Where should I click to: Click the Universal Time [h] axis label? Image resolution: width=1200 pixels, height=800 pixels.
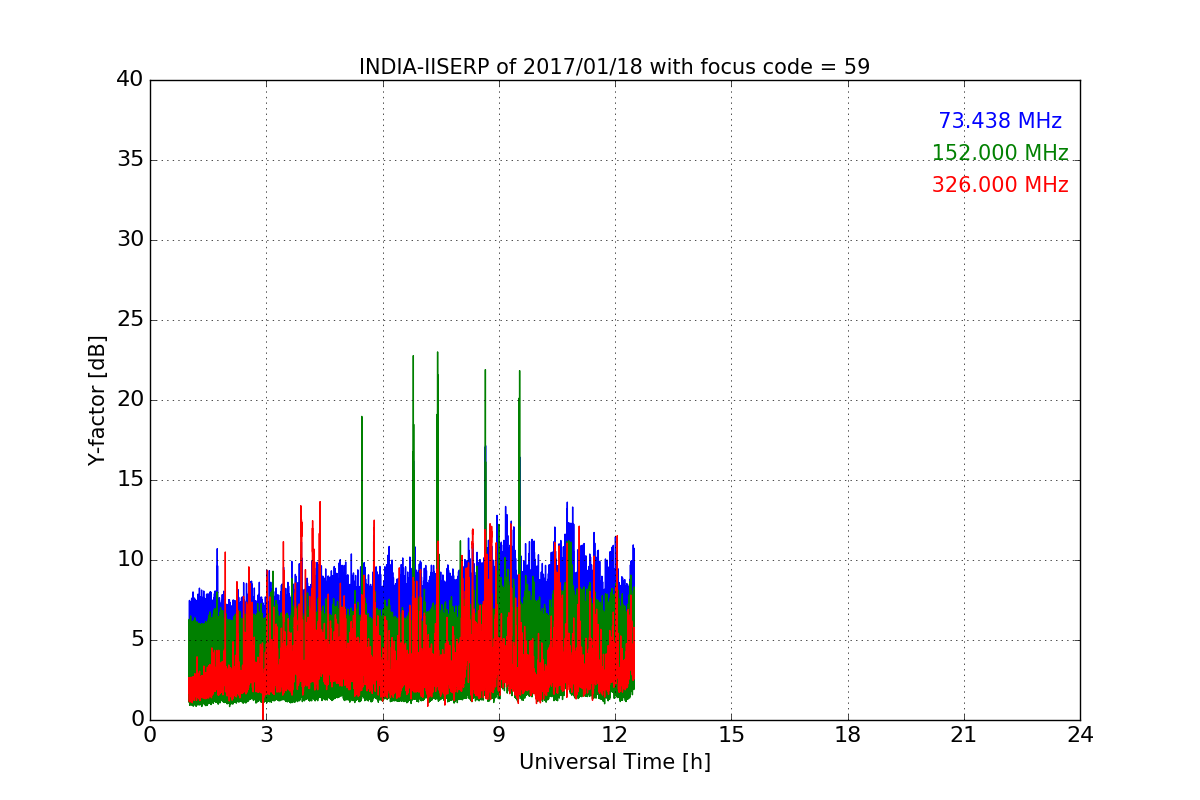tap(615, 762)
